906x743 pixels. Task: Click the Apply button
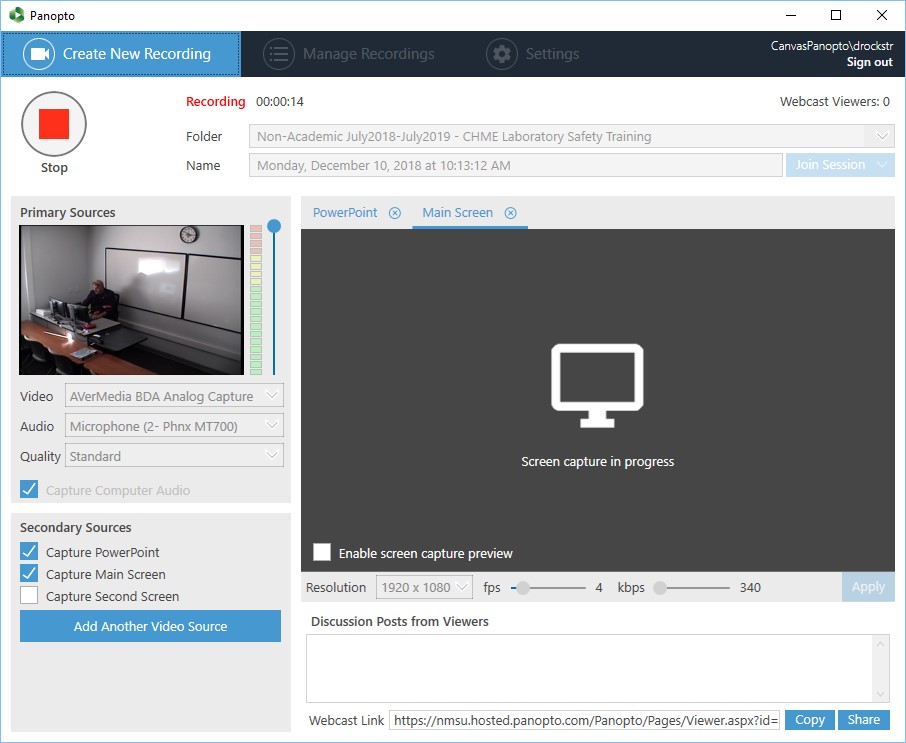[868, 587]
